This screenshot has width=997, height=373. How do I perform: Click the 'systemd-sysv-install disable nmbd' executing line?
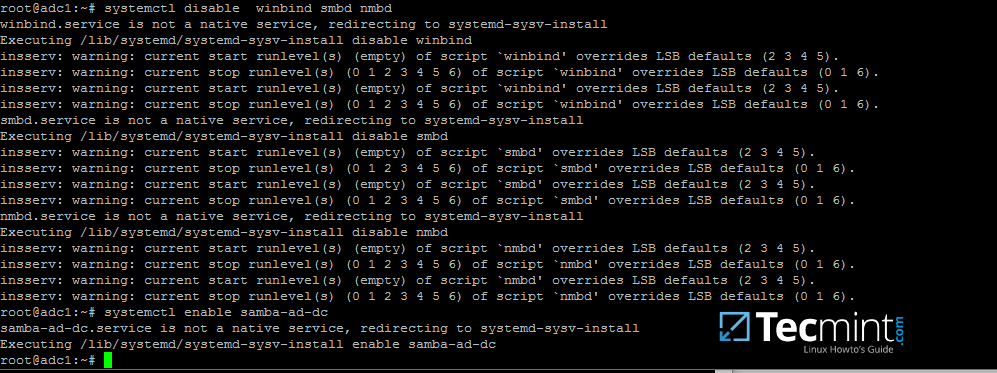click(x=224, y=232)
